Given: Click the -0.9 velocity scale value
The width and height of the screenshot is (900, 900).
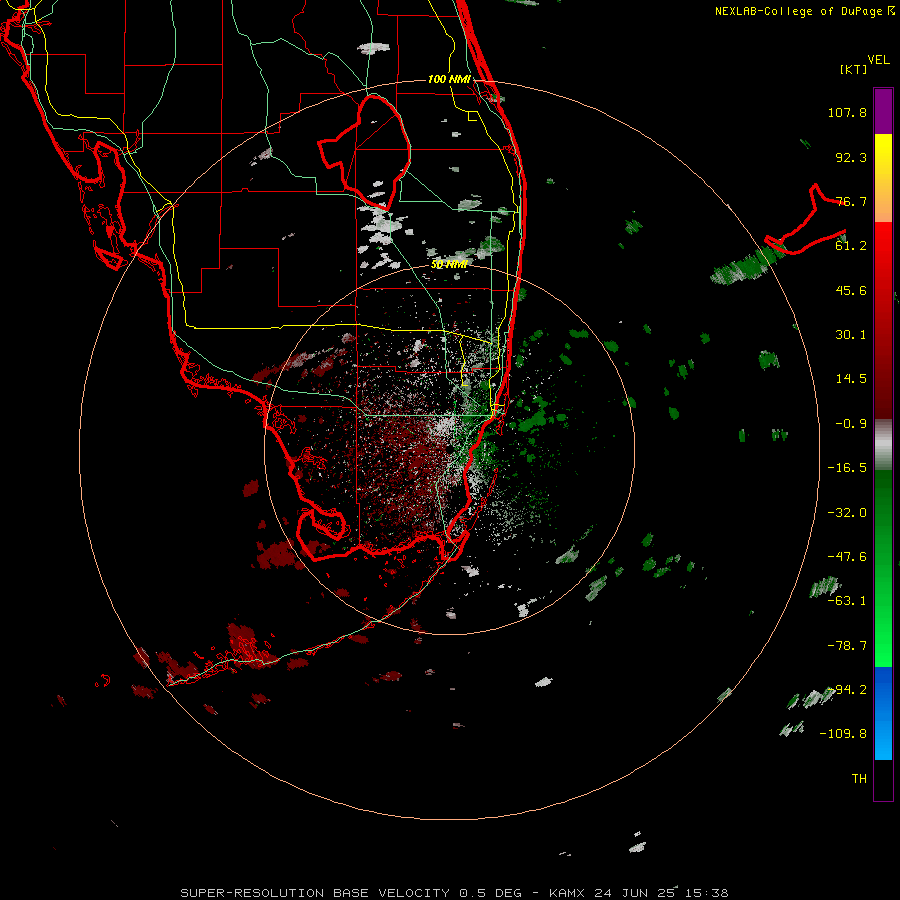Looking at the screenshot, I should coord(851,424).
